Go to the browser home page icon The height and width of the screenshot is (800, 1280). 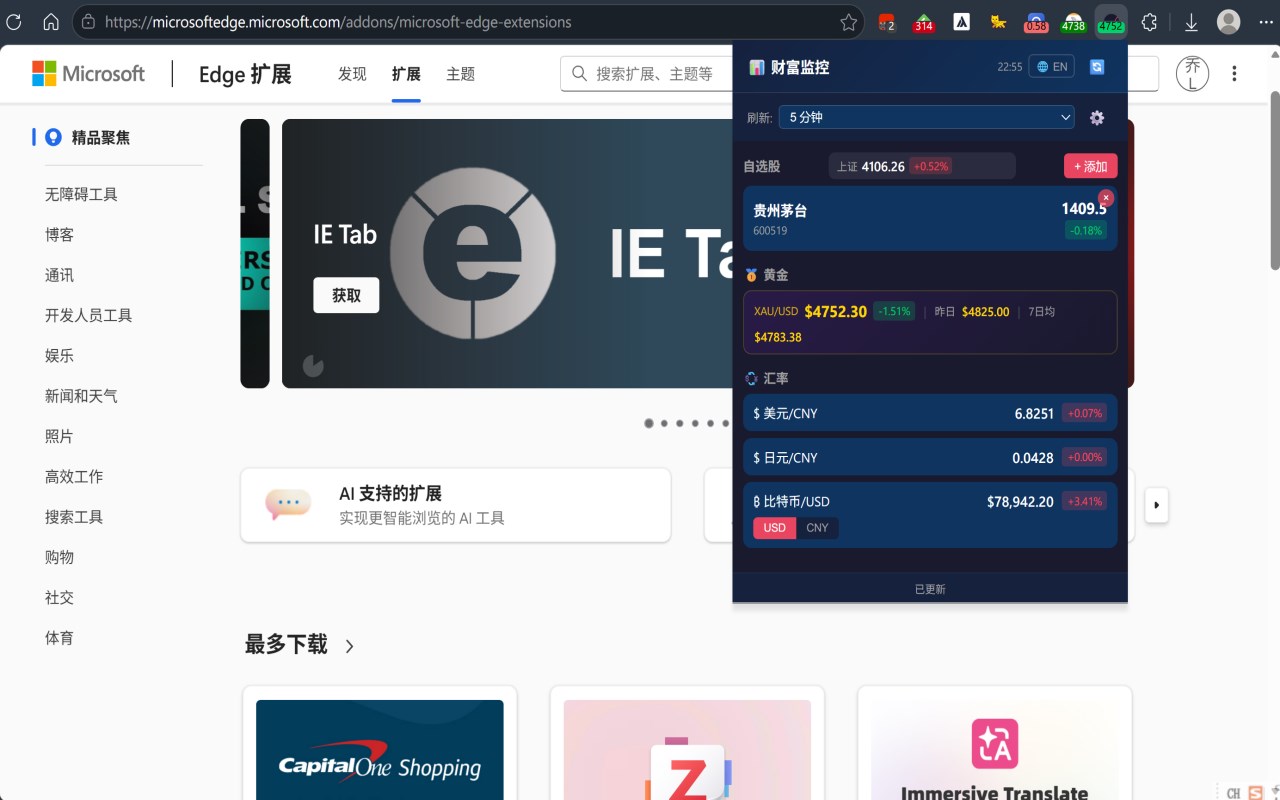point(51,22)
